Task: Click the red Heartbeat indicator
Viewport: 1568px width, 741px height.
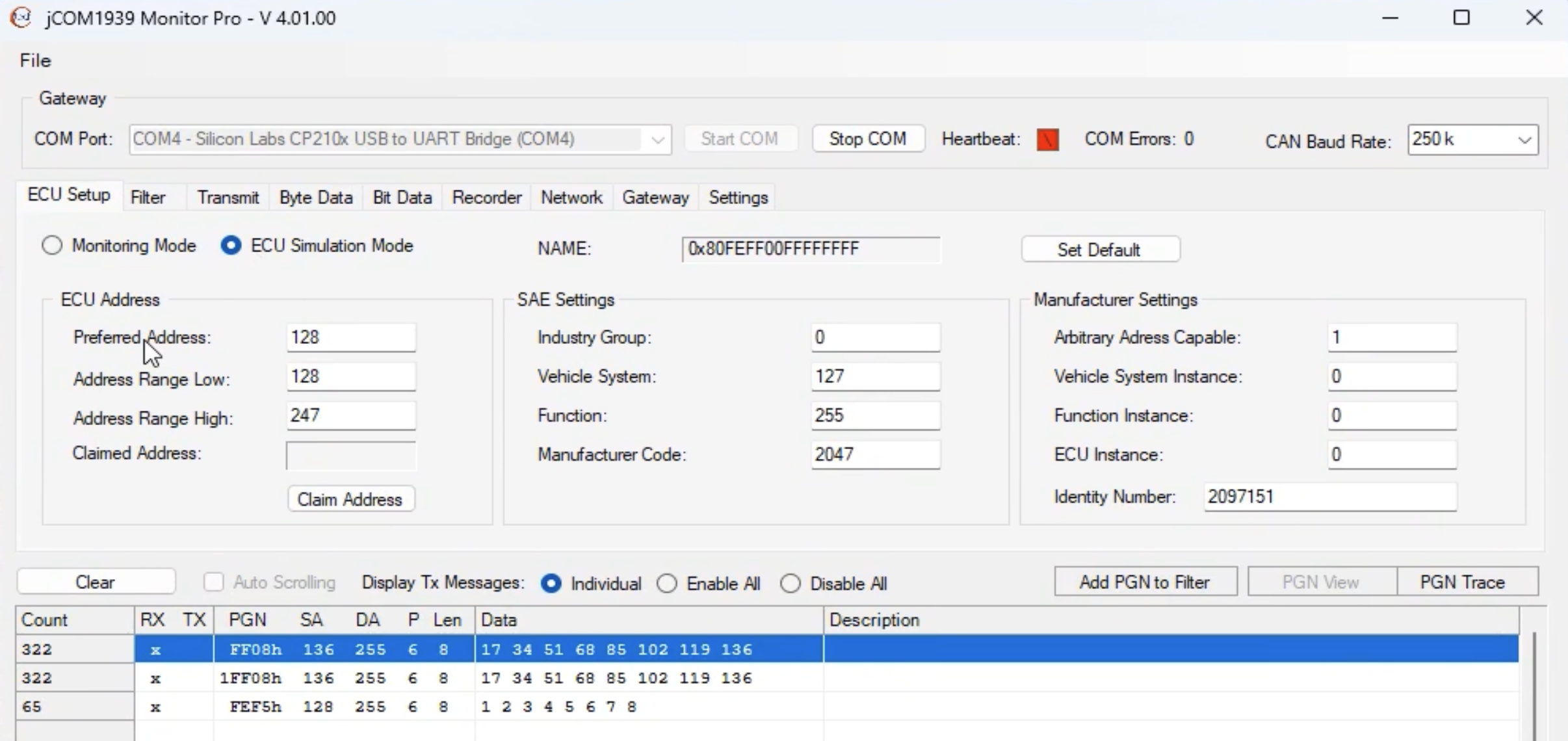Action: click(x=1047, y=140)
